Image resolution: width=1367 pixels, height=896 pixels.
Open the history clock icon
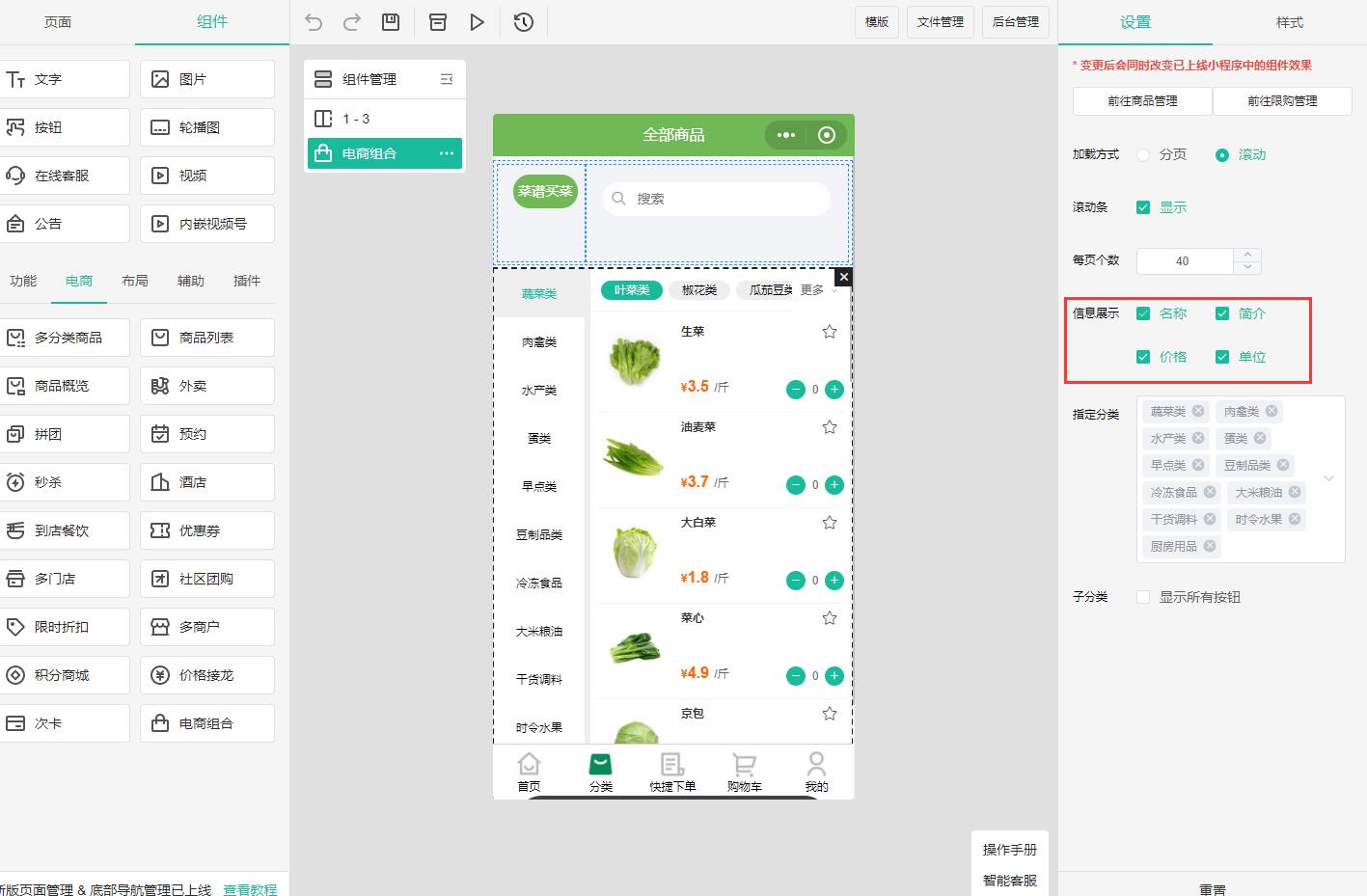tap(524, 22)
